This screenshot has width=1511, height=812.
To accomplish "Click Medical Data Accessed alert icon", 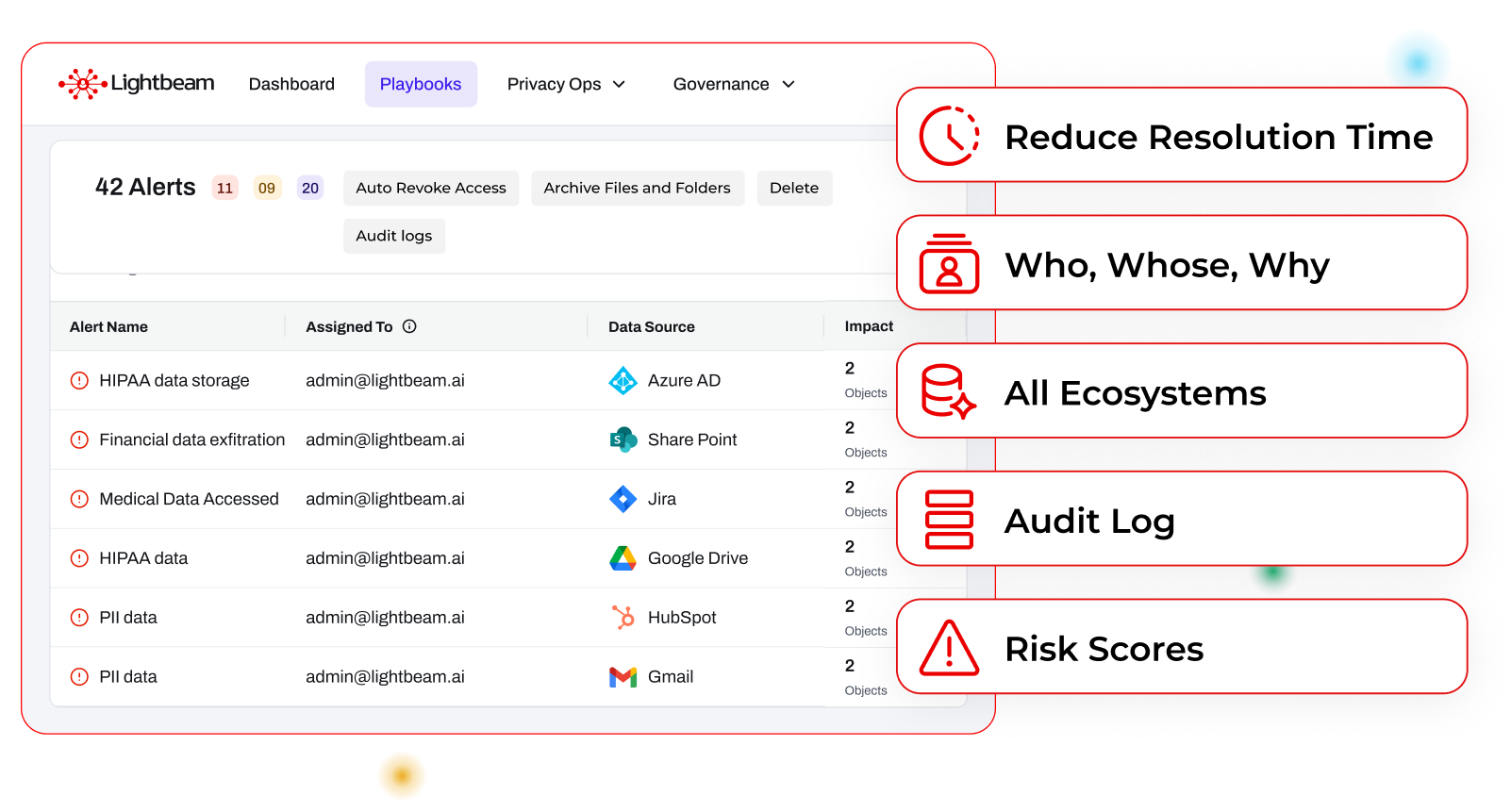I will (x=79, y=499).
